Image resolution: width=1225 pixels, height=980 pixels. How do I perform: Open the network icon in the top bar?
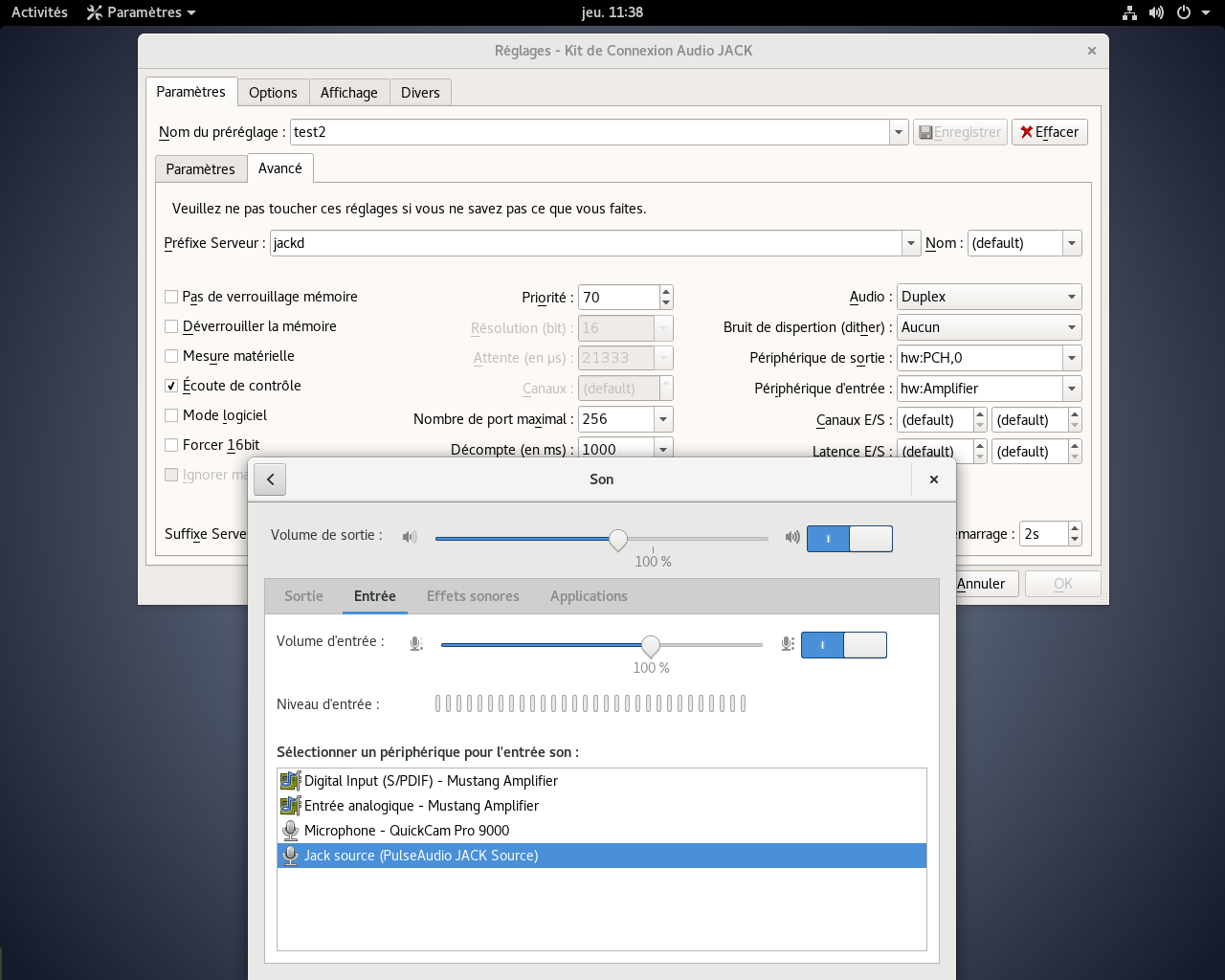(1129, 12)
